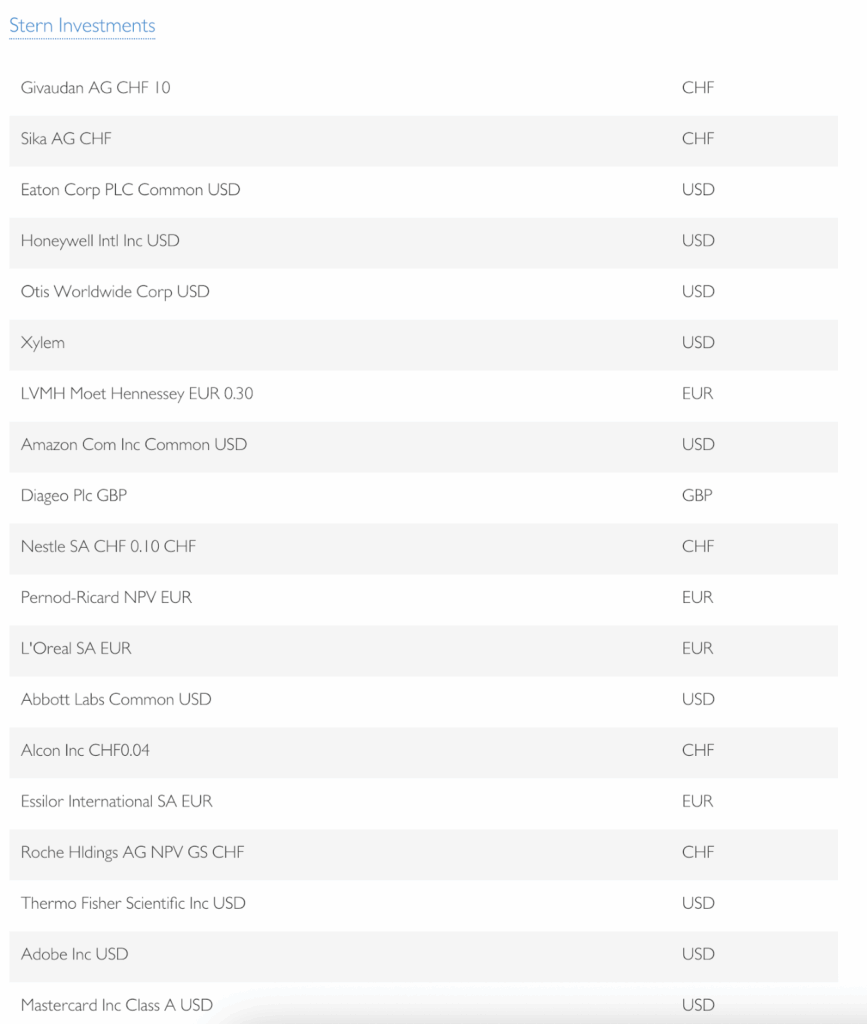Click the Givaudan AG CHF 10 row

click(96, 88)
